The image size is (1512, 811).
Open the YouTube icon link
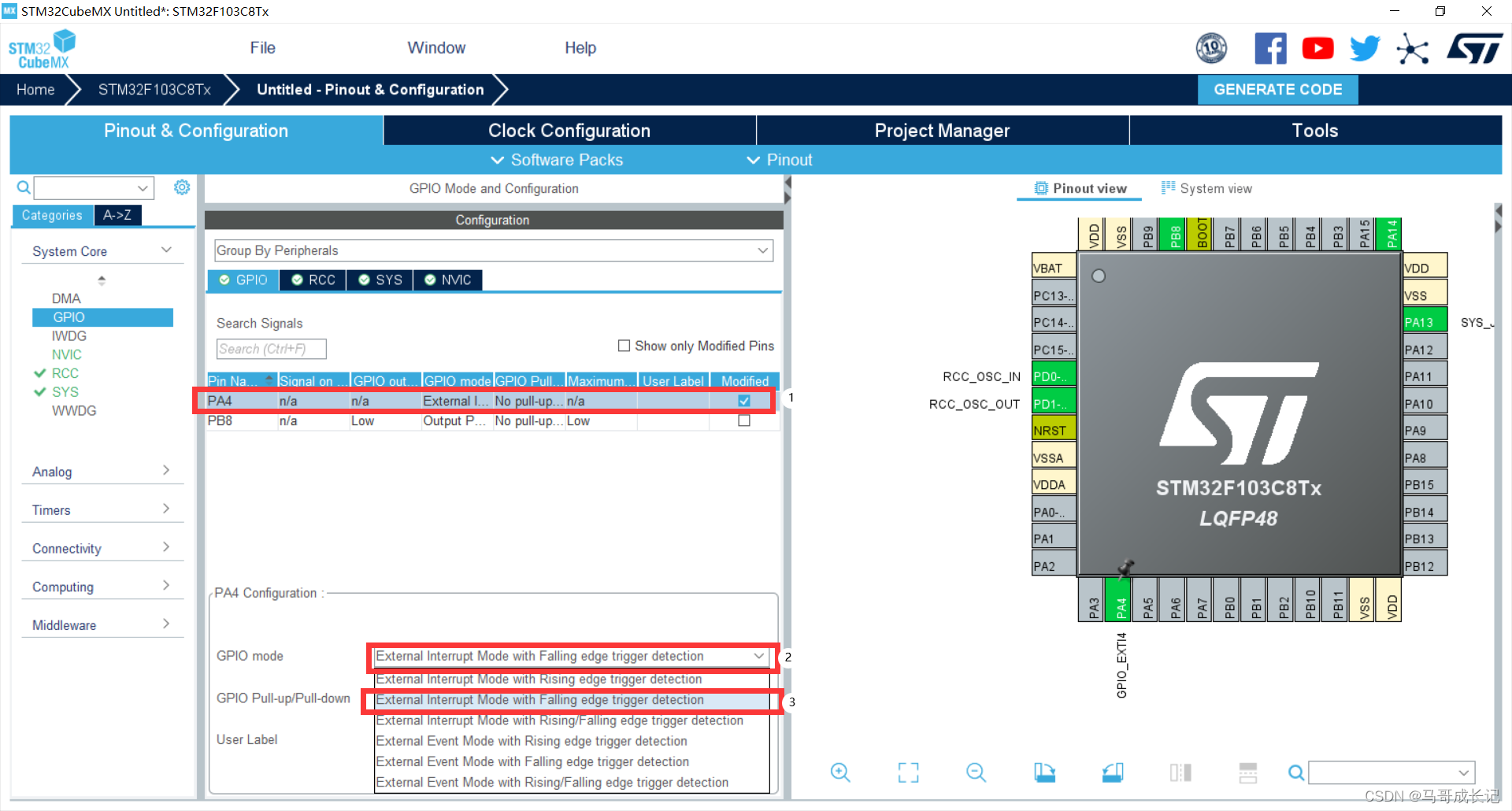click(1317, 49)
